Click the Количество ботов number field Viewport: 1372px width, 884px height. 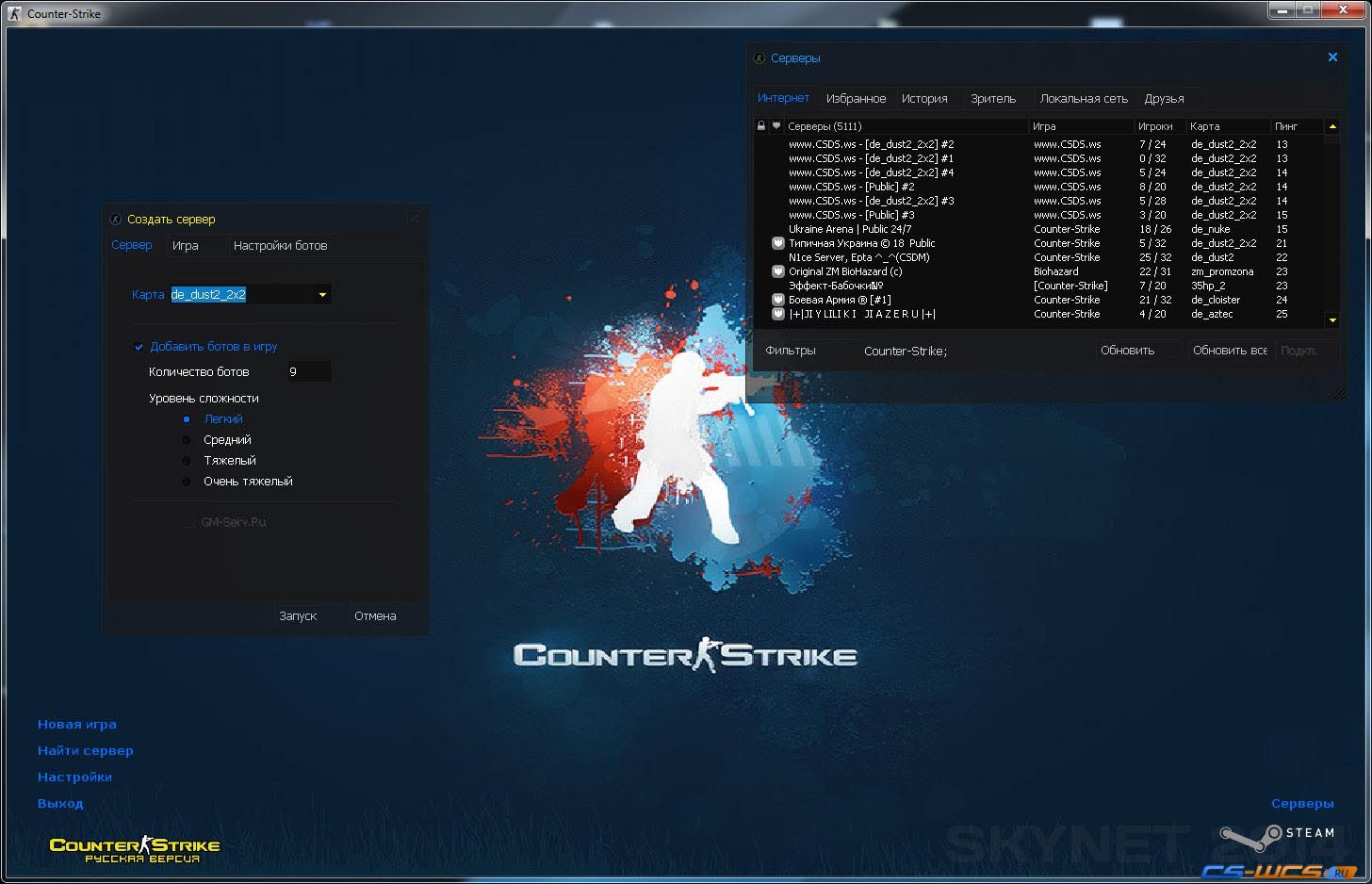309,372
